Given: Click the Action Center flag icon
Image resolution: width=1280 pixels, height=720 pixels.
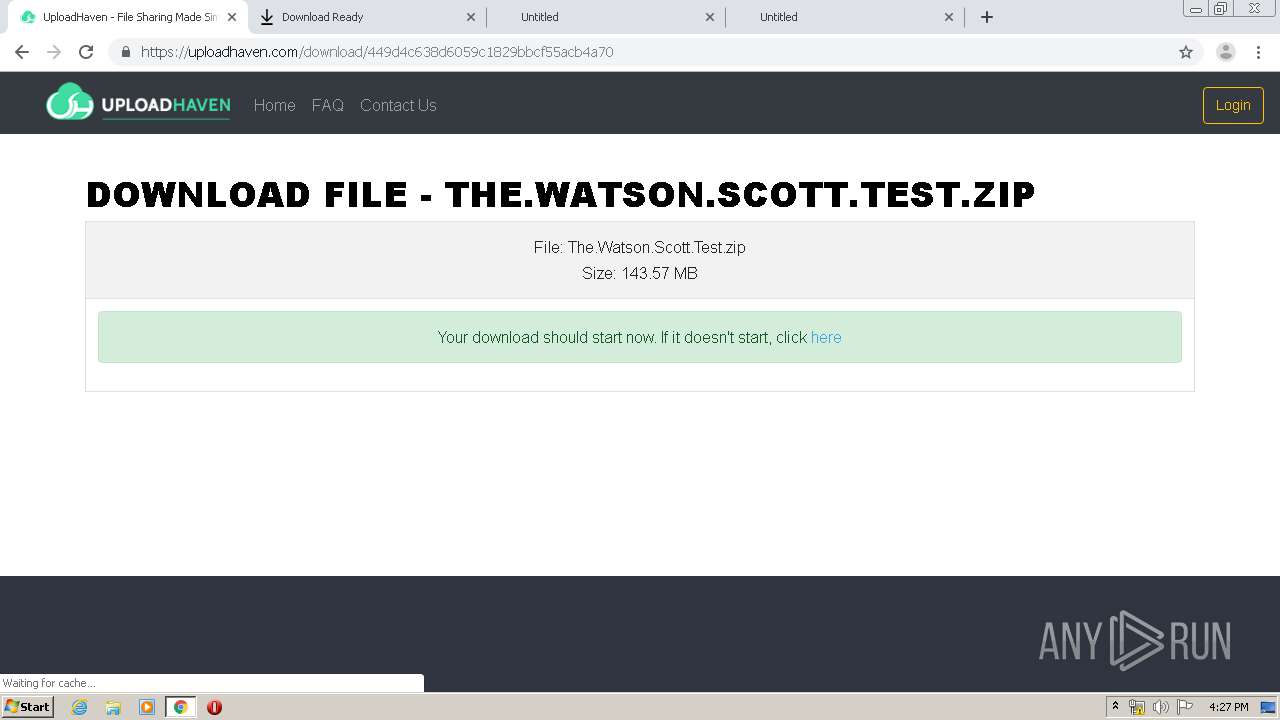Looking at the screenshot, I should [x=1185, y=707].
